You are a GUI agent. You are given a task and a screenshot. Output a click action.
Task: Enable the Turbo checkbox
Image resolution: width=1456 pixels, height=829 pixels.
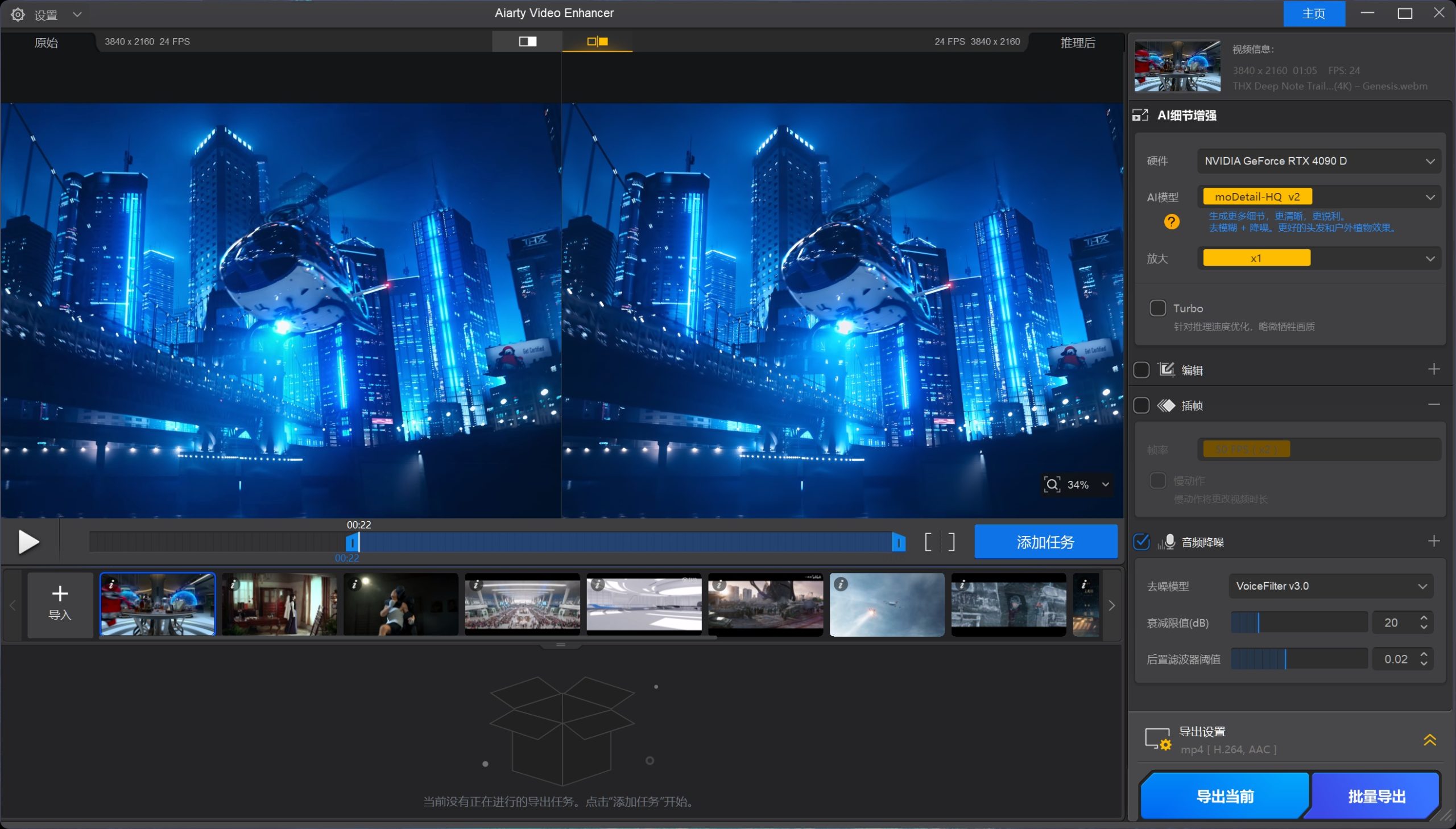coord(1157,308)
